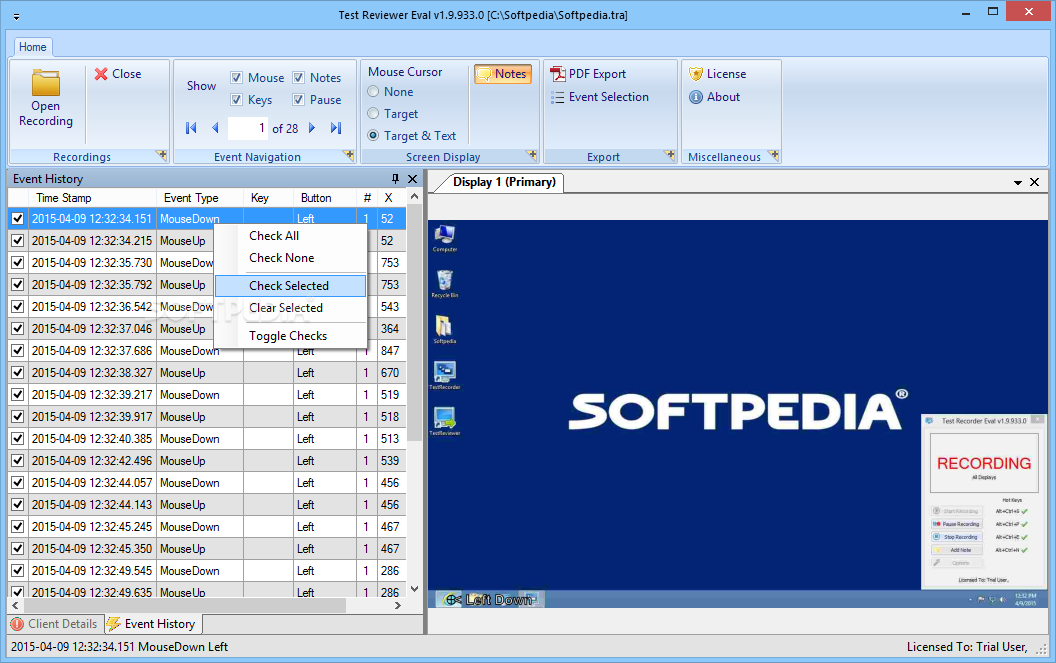Viewport: 1056px width, 663px height.
Task: Select the 12:32:39.217 MouseDown event row
Action: tap(207, 395)
